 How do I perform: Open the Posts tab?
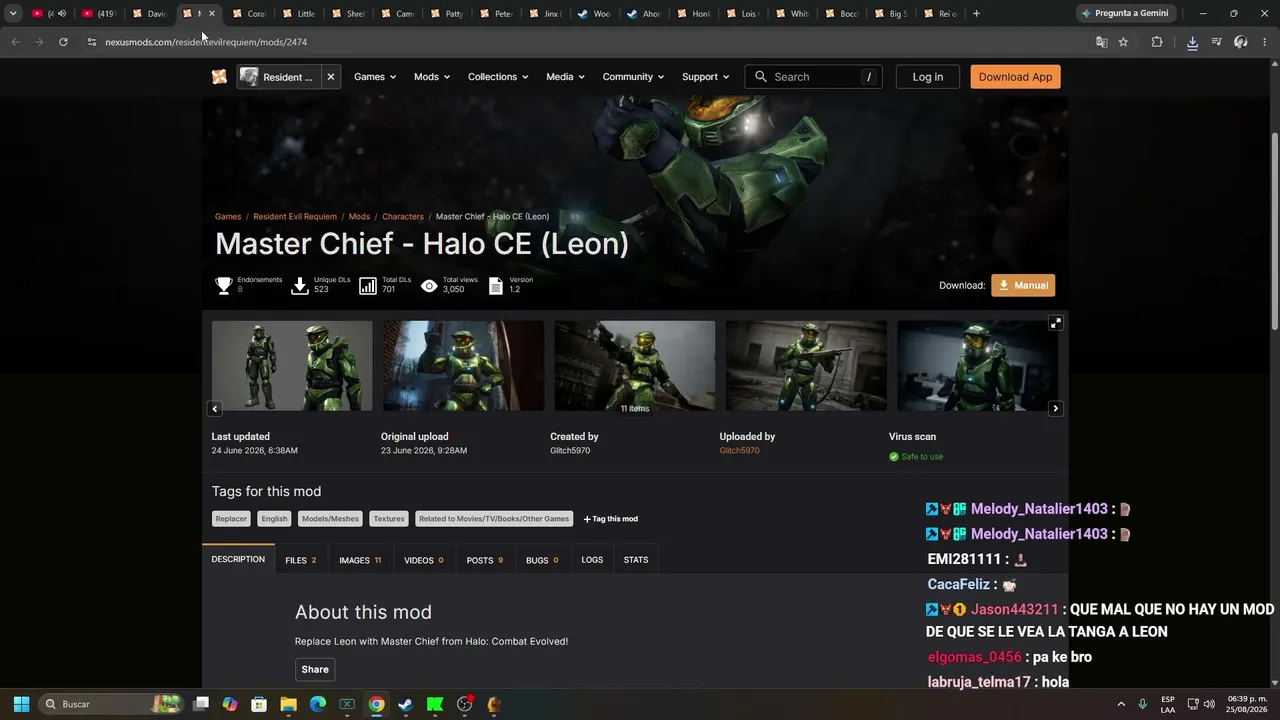pos(485,560)
